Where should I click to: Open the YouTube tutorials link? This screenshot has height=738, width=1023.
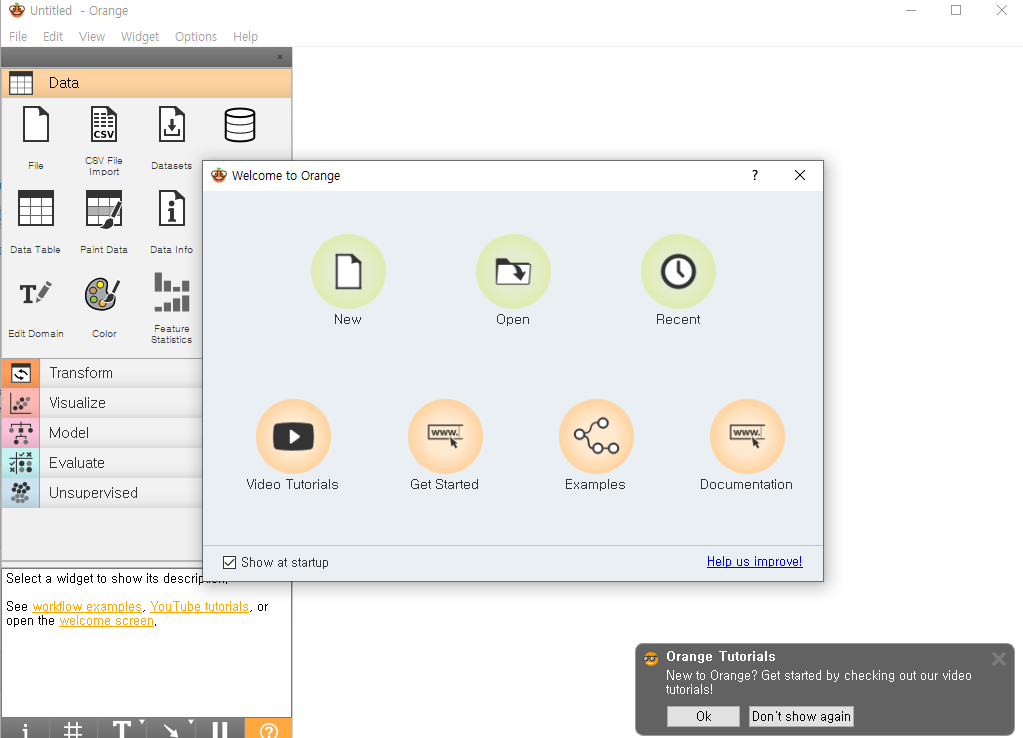coord(200,606)
